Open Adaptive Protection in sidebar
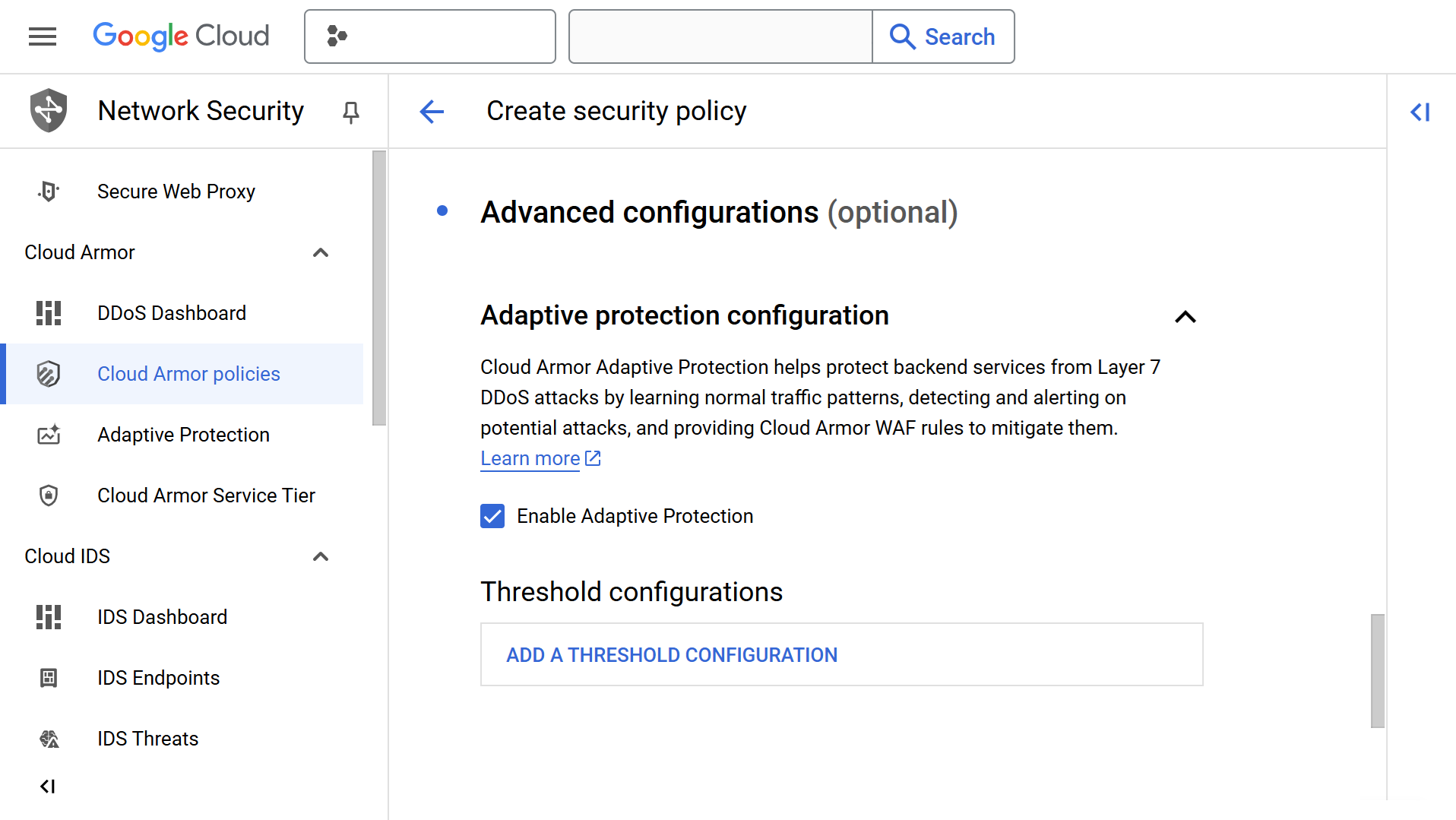 click(x=183, y=435)
